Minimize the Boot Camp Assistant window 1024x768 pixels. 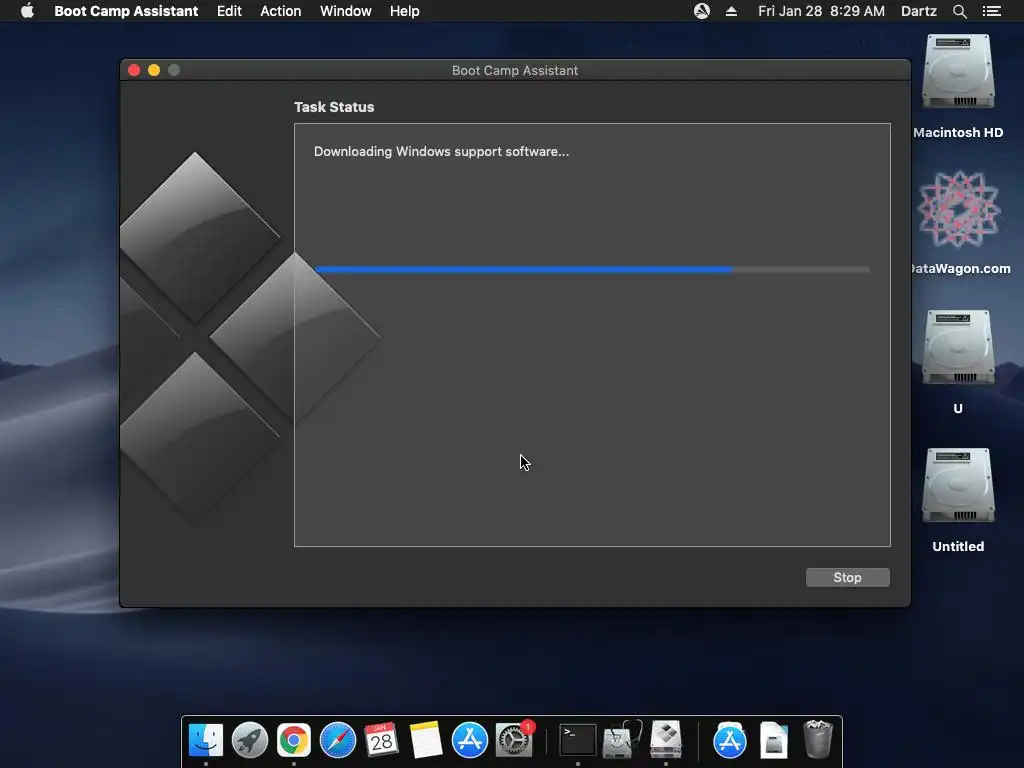pyautogui.click(x=154, y=70)
